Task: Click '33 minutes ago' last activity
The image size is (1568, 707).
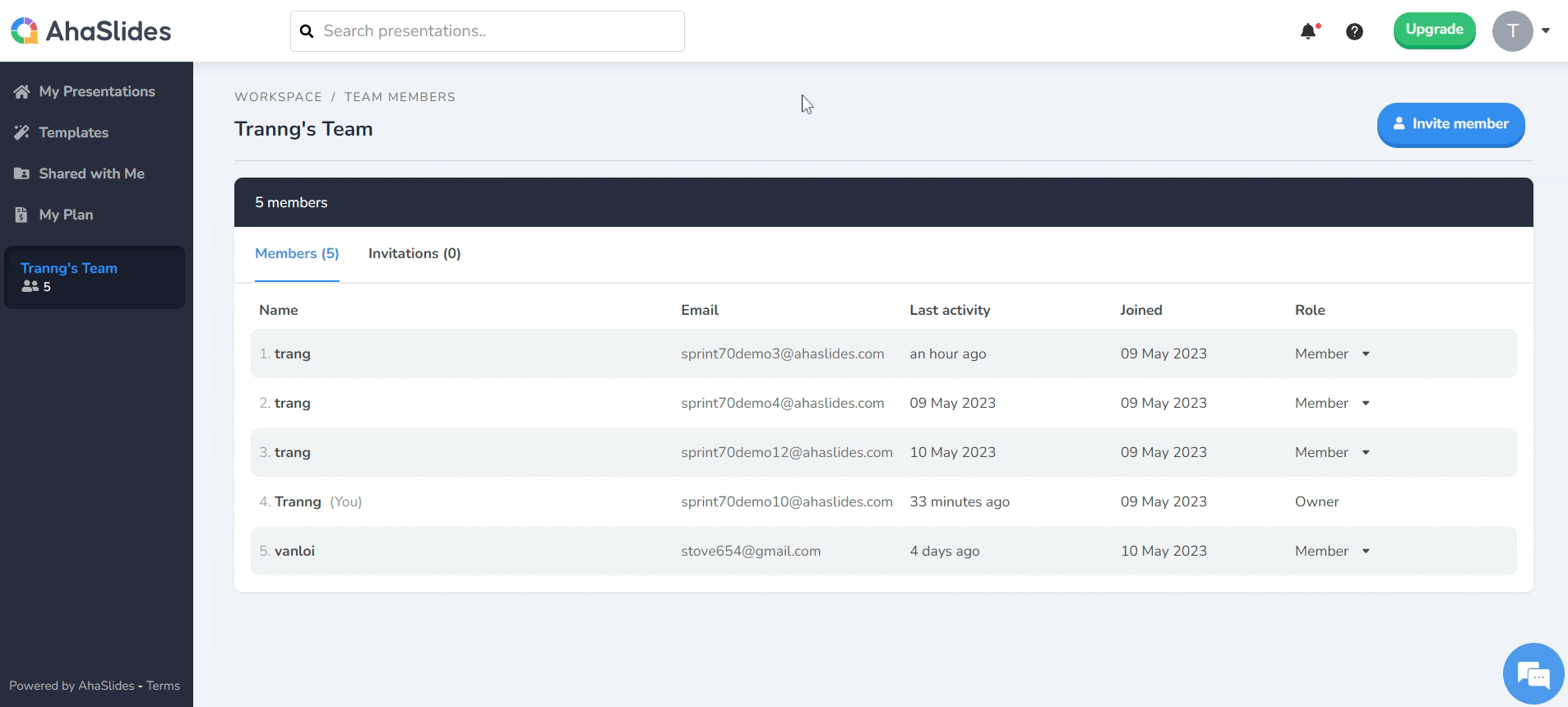Action: coord(960,501)
